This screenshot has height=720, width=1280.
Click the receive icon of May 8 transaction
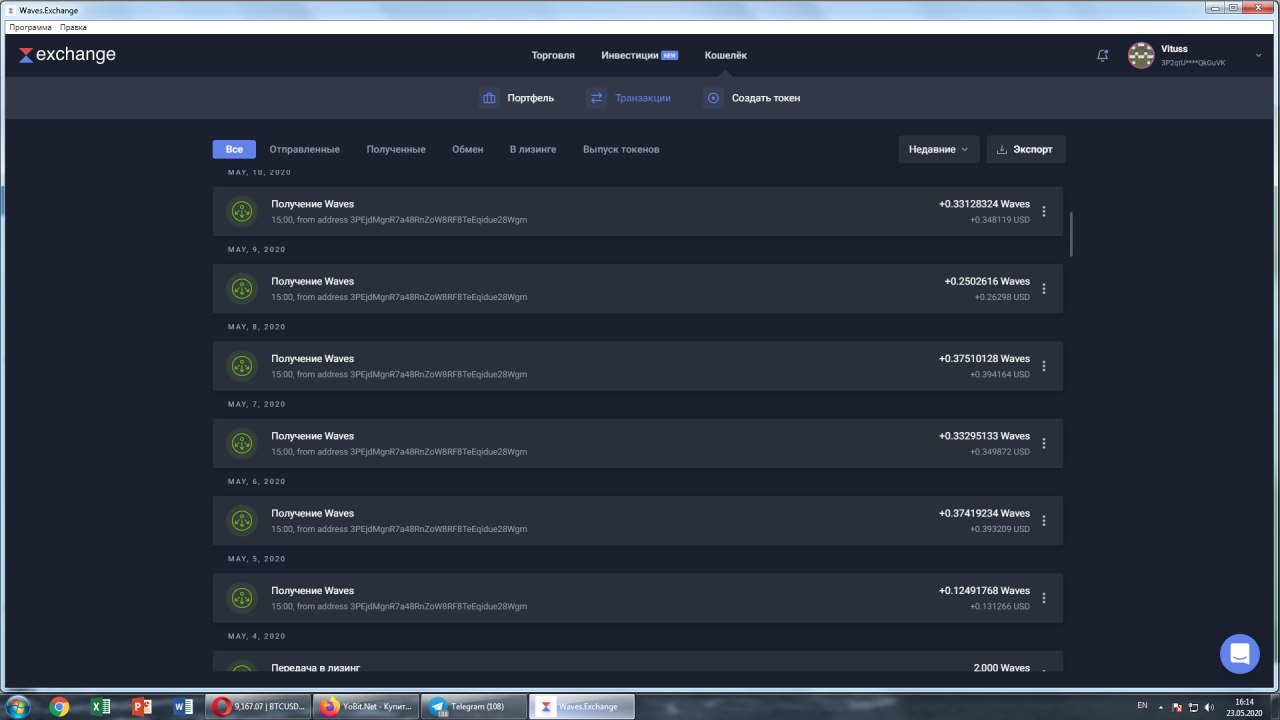coord(240,366)
